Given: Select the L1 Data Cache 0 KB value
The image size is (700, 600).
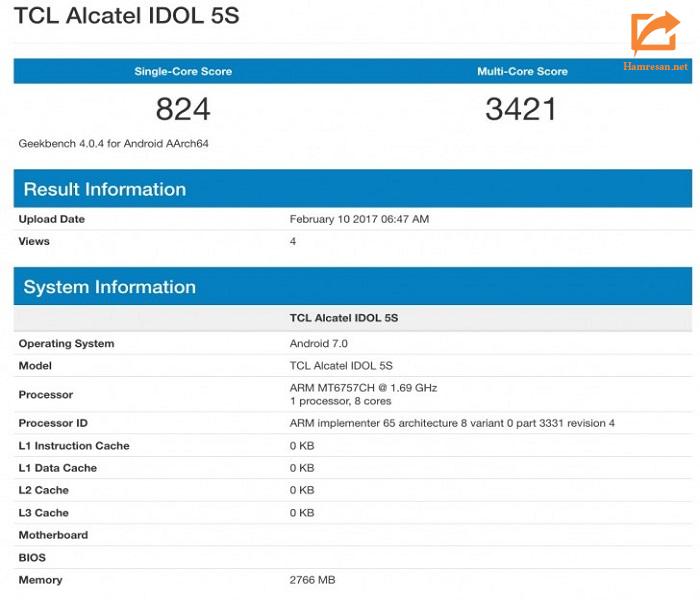Looking at the screenshot, I should tap(302, 468).
